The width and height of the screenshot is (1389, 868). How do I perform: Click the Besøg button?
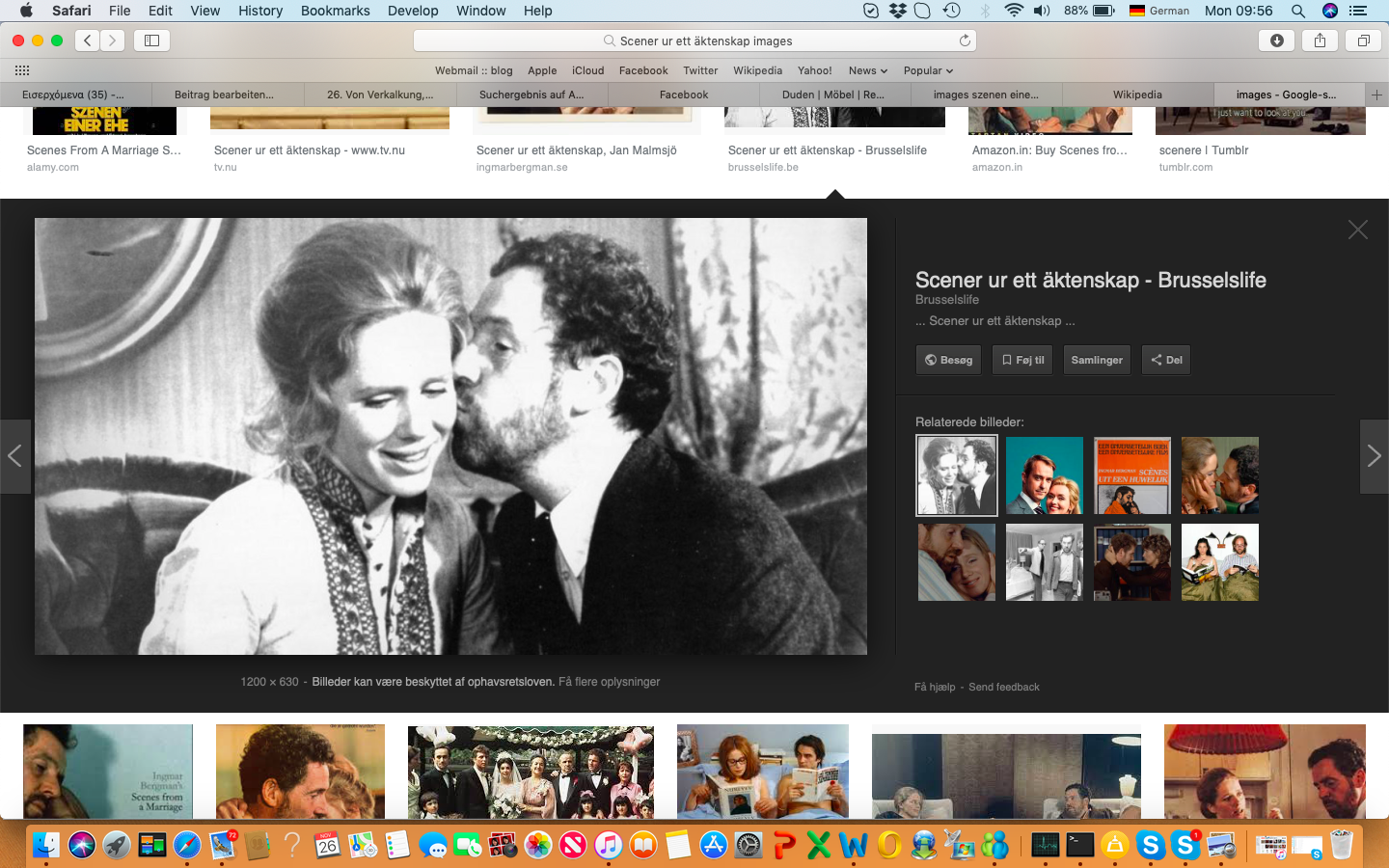(948, 360)
